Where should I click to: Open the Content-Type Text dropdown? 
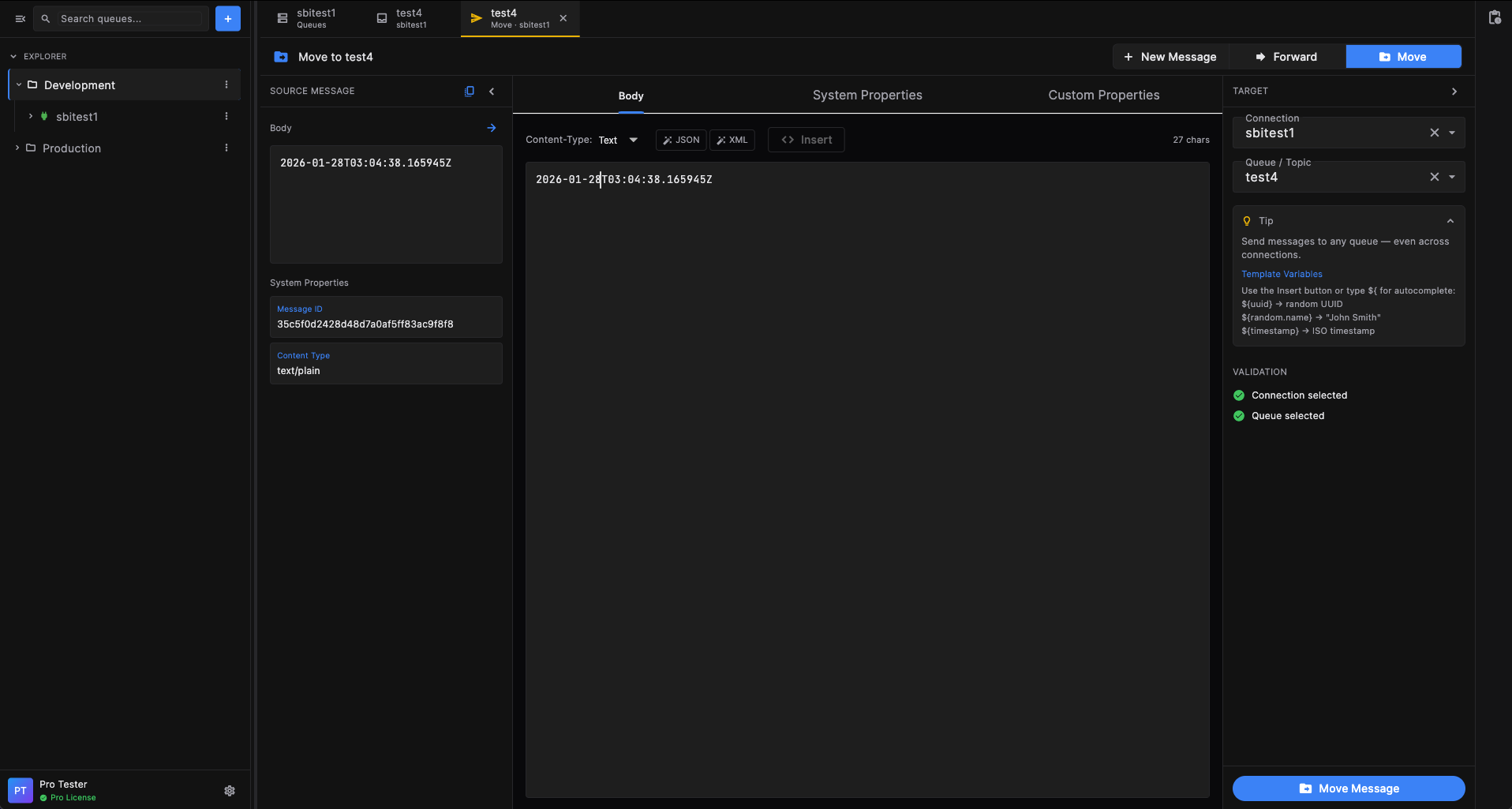[x=618, y=140]
